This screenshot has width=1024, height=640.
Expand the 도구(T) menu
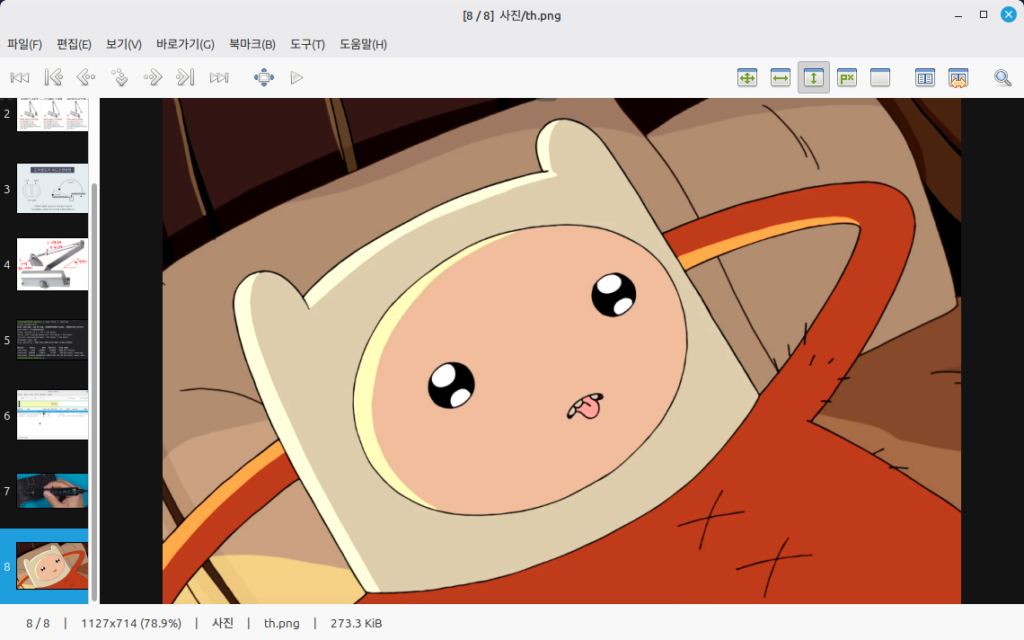[x=307, y=44]
